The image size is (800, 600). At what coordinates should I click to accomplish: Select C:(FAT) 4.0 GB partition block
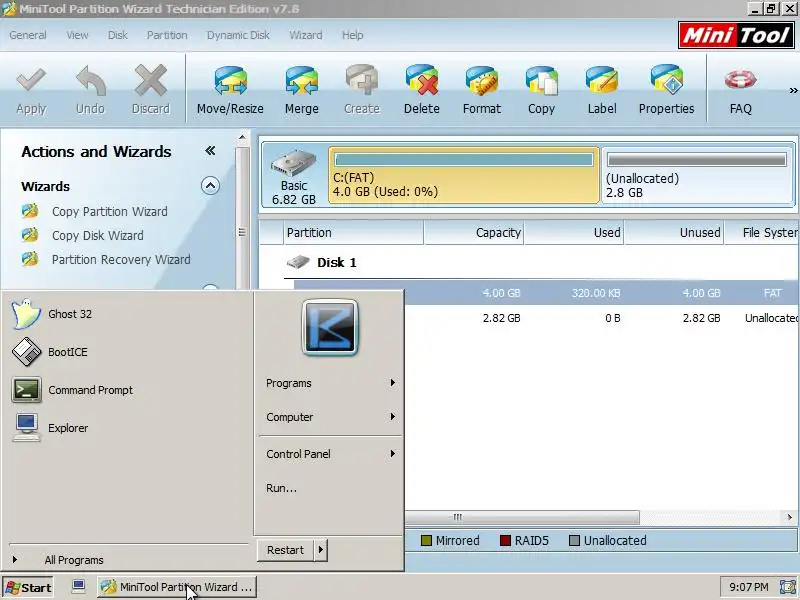464,176
